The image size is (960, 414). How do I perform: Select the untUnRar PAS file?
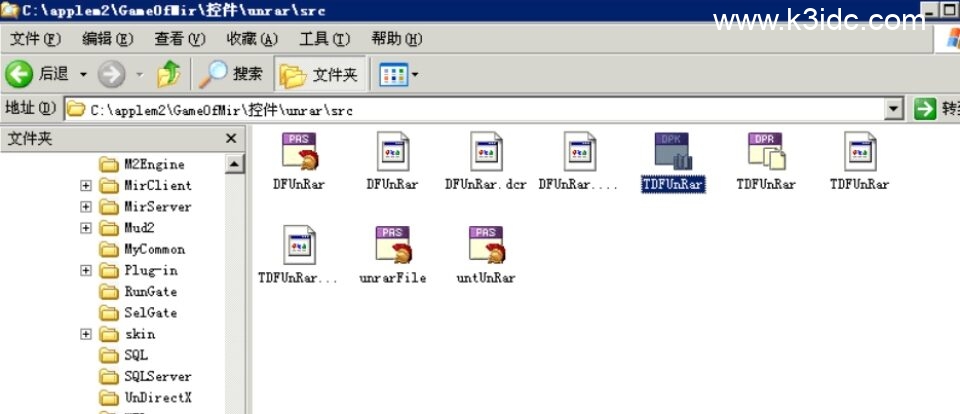[x=486, y=255]
